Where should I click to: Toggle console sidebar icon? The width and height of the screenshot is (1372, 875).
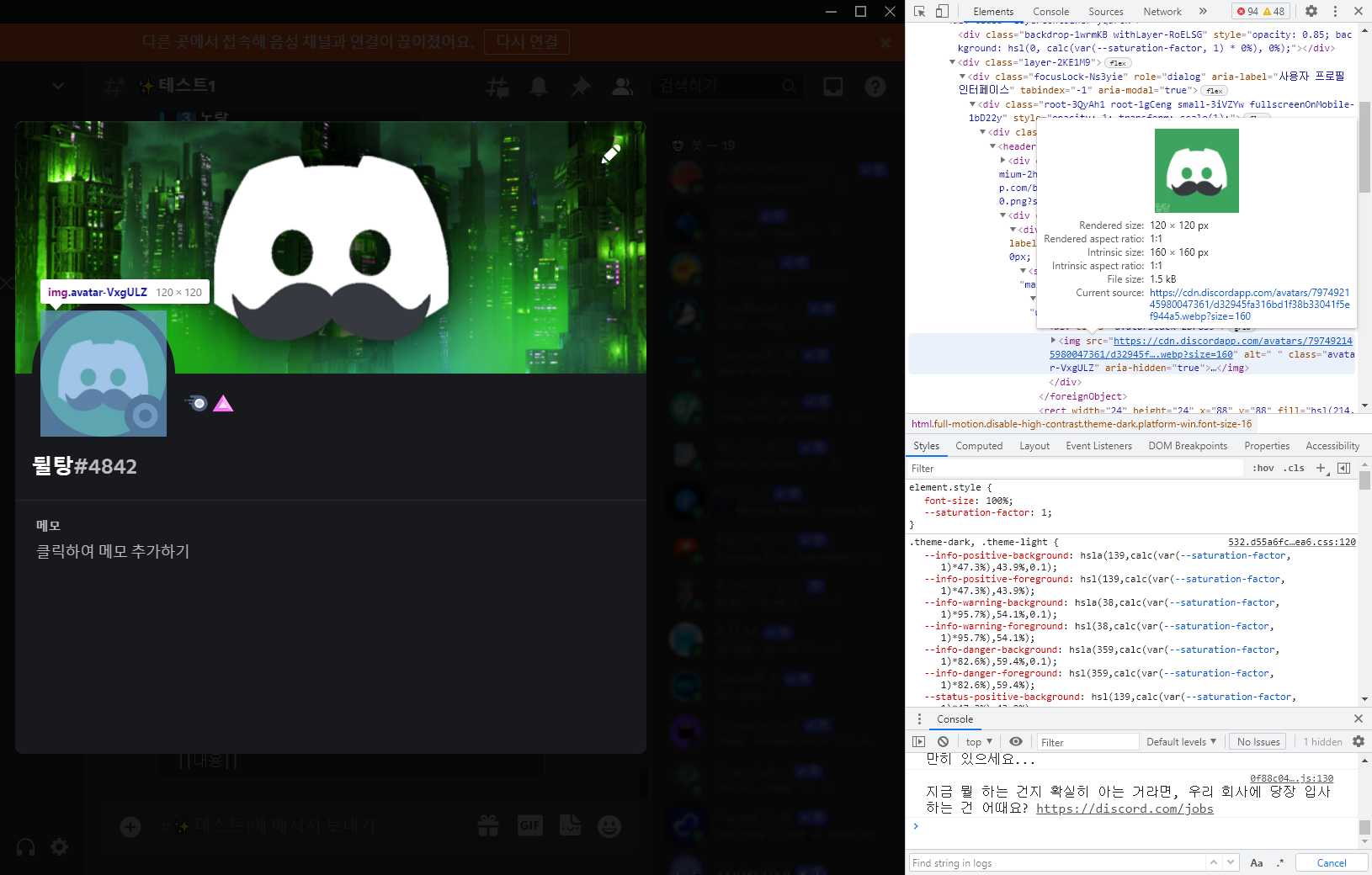918,741
